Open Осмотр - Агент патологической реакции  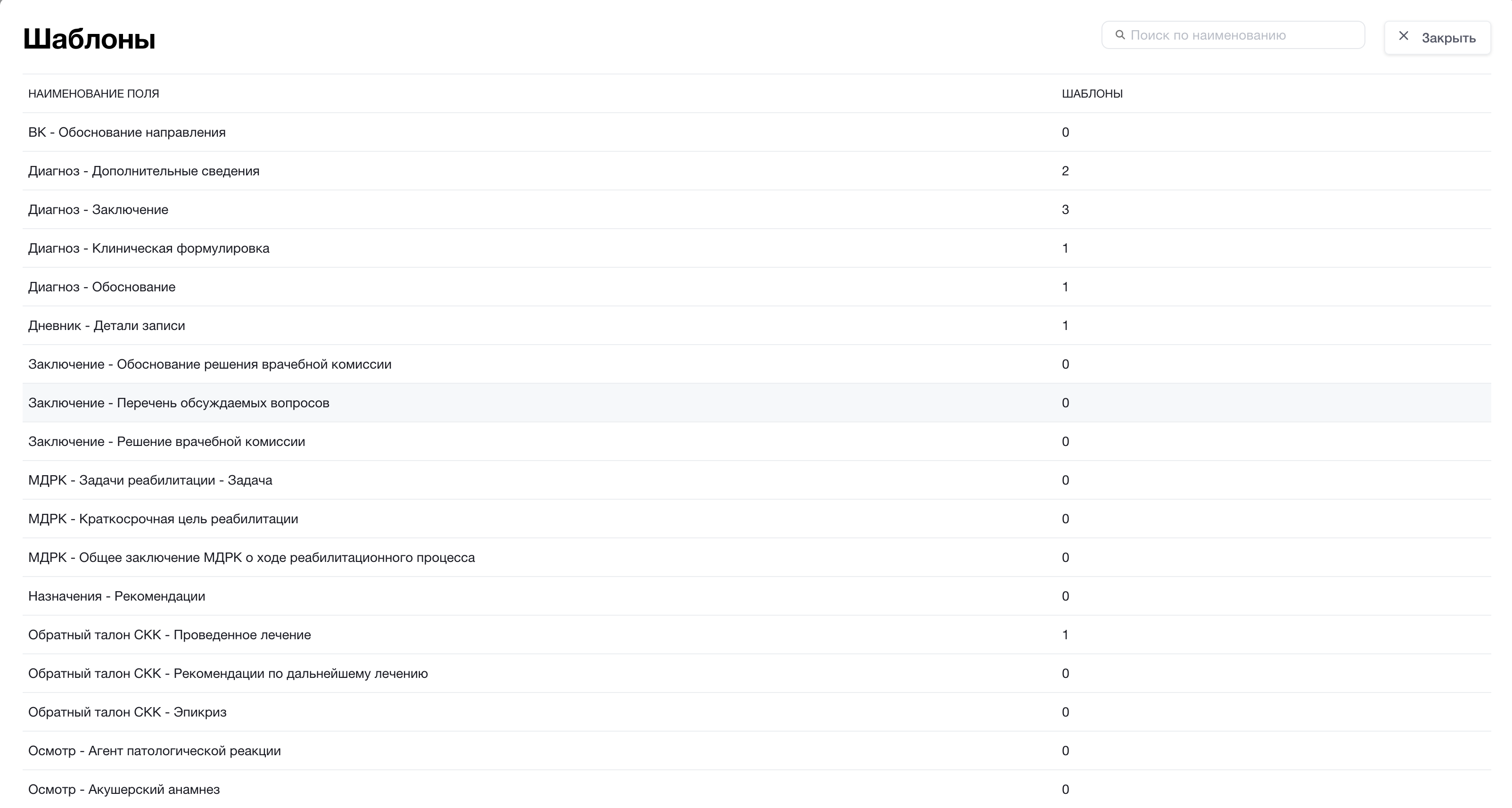click(x=155, y=751)
